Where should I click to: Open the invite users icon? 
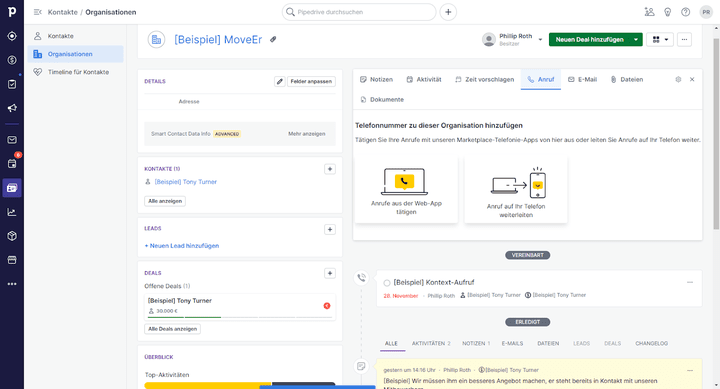click(649, 12)
